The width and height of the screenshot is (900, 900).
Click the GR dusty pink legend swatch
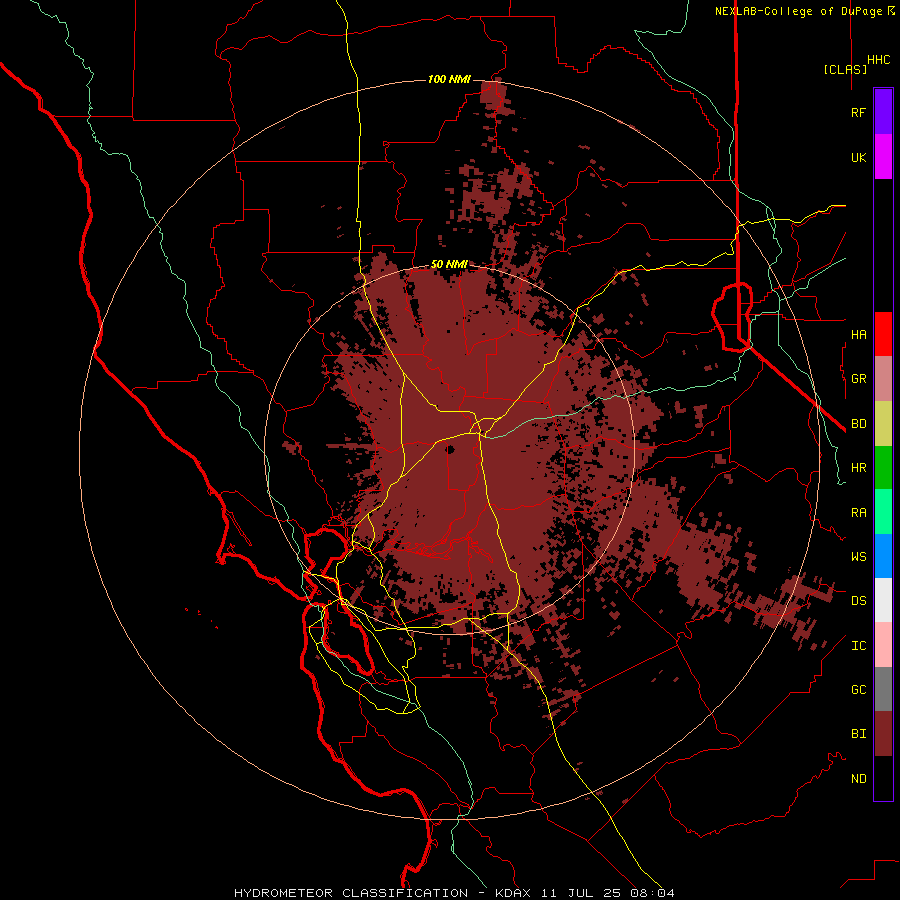click(x=883, y=378)
